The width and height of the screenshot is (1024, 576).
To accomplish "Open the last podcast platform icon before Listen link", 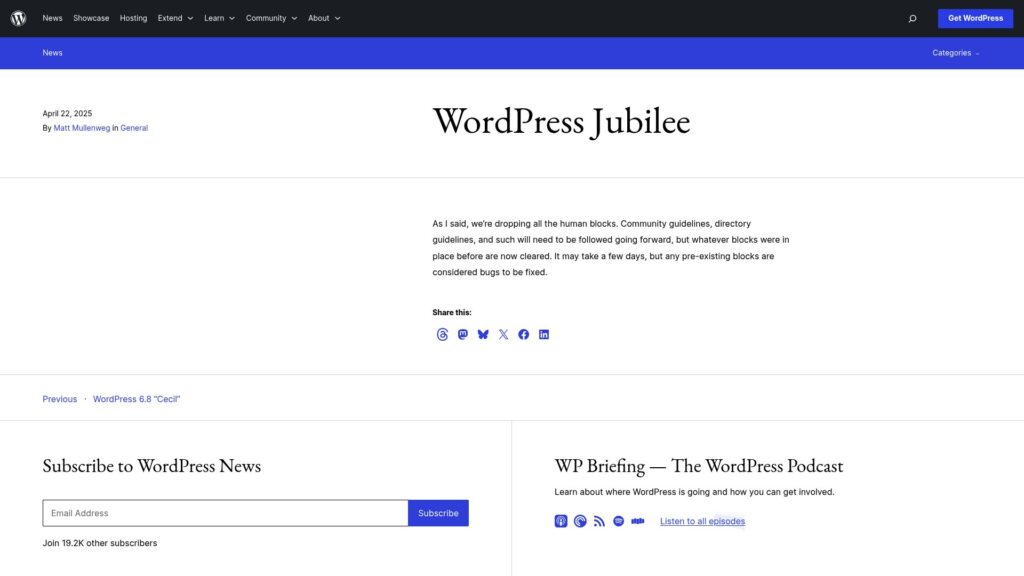I will [x=637, y=521].
